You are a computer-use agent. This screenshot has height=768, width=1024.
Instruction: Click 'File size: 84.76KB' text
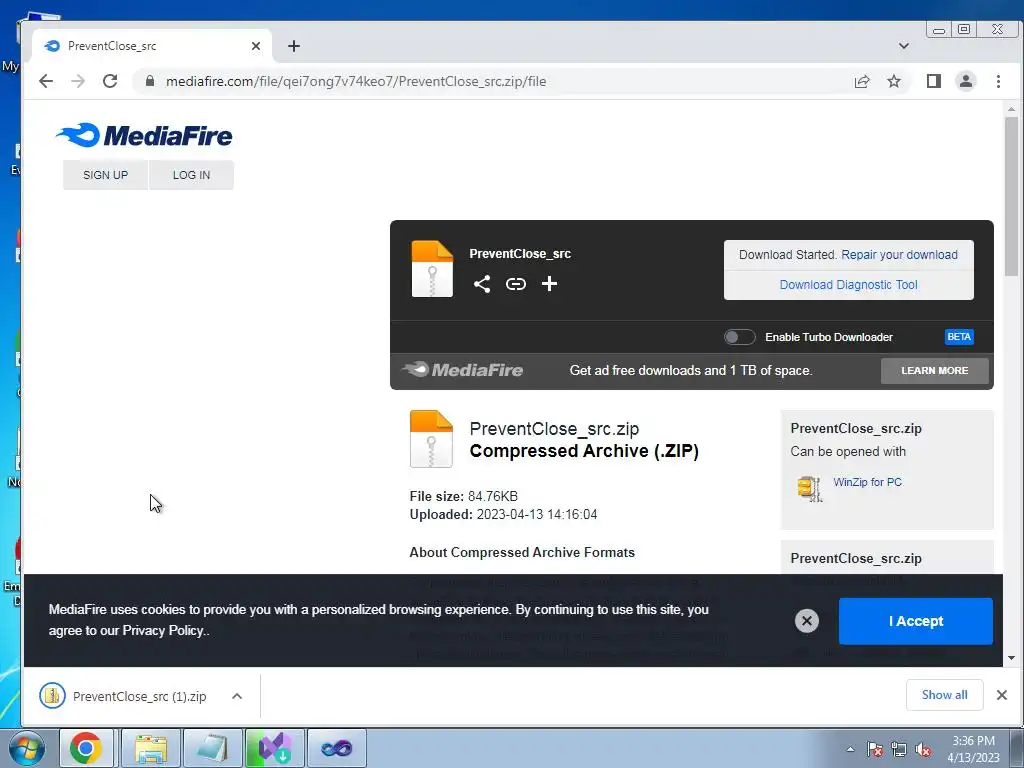(x=464, y=496)
